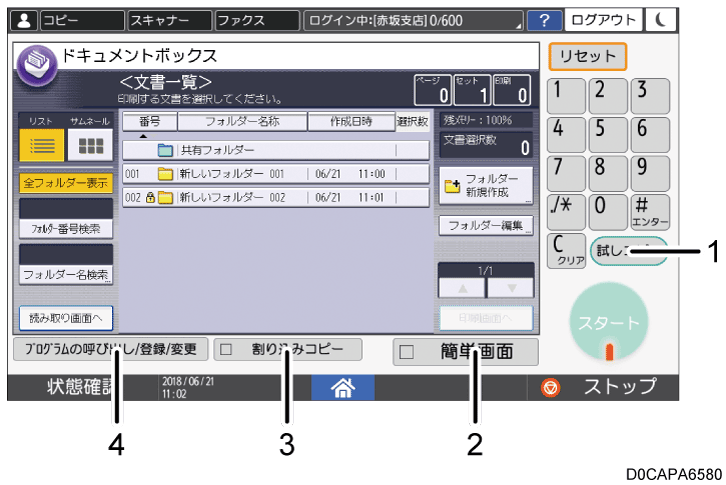
Task: Tap the page up arrow
Action: point(463,288)
